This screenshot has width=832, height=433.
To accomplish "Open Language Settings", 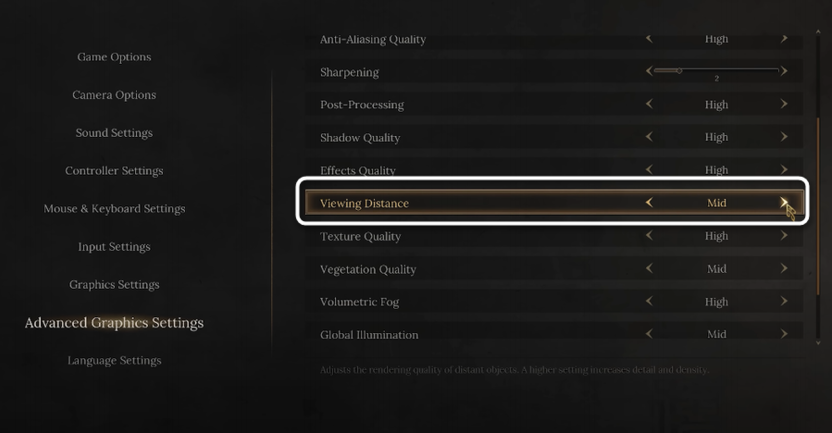I will point(114,360).
